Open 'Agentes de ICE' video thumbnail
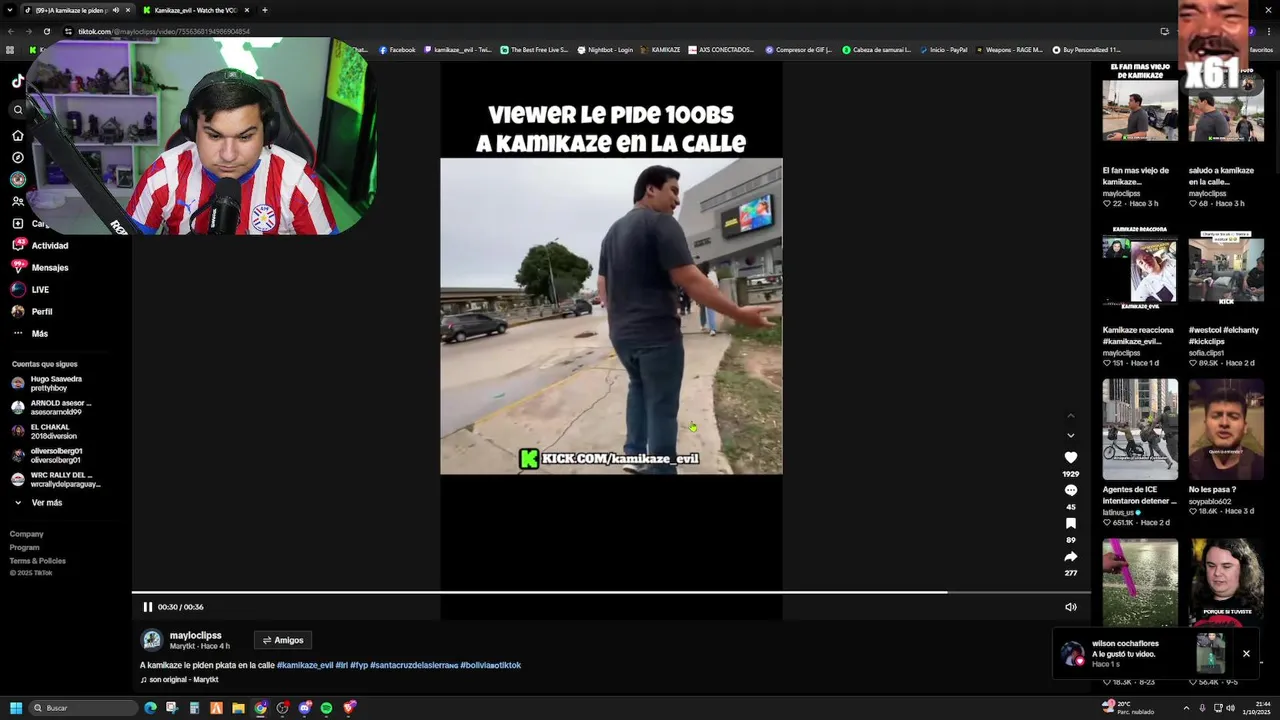The height and width of the screenshot is (720, 1280). [x=1140, y=428]
